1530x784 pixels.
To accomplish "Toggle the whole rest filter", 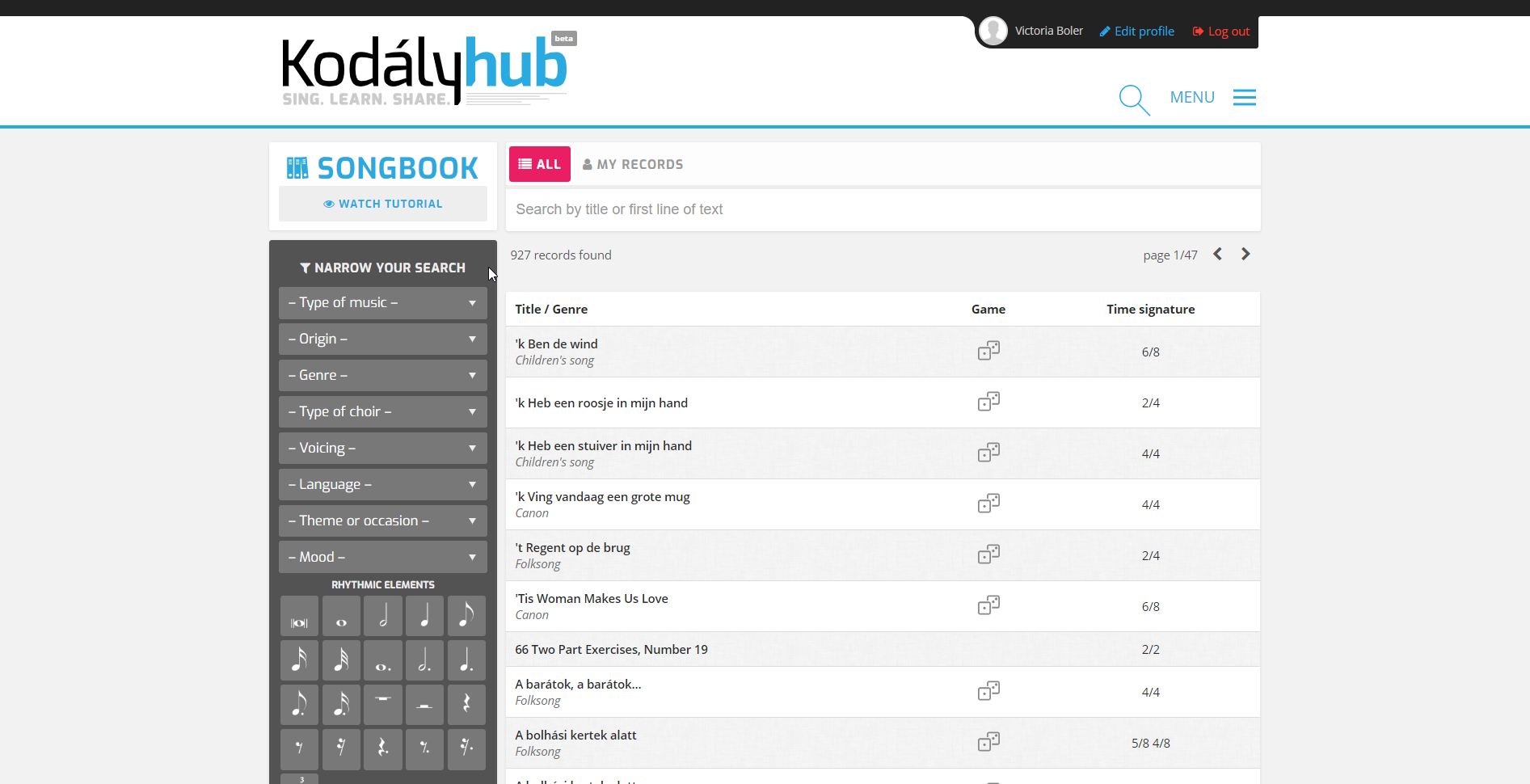I will coord(383,705).
